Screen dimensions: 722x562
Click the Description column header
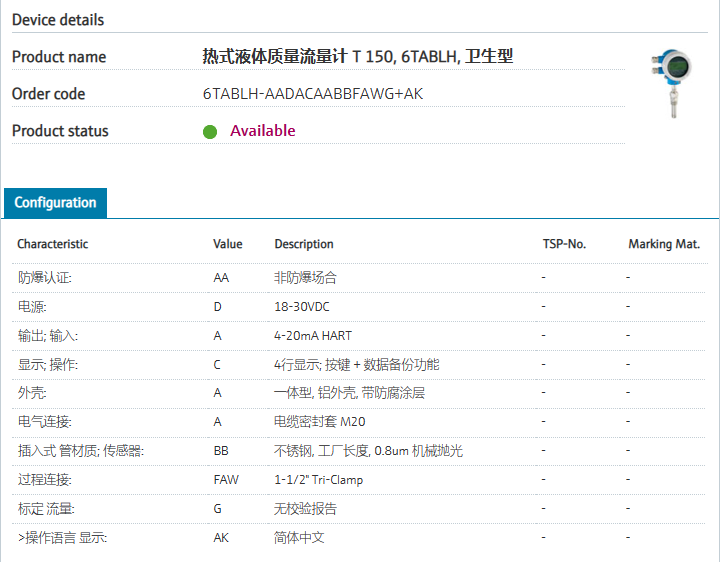click(304, 244)
